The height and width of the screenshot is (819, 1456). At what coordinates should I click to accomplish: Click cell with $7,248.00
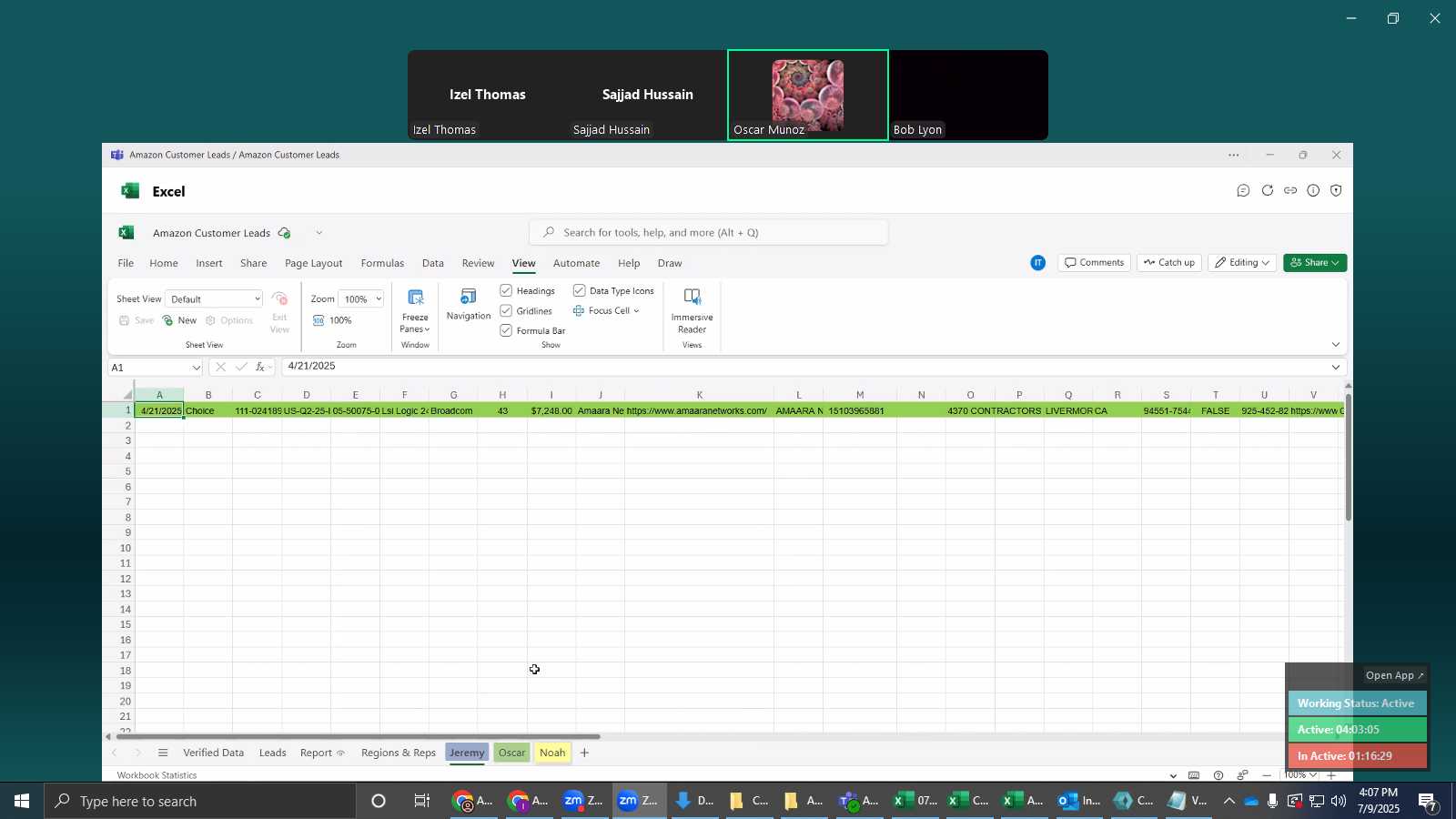(x=551, y=411)
